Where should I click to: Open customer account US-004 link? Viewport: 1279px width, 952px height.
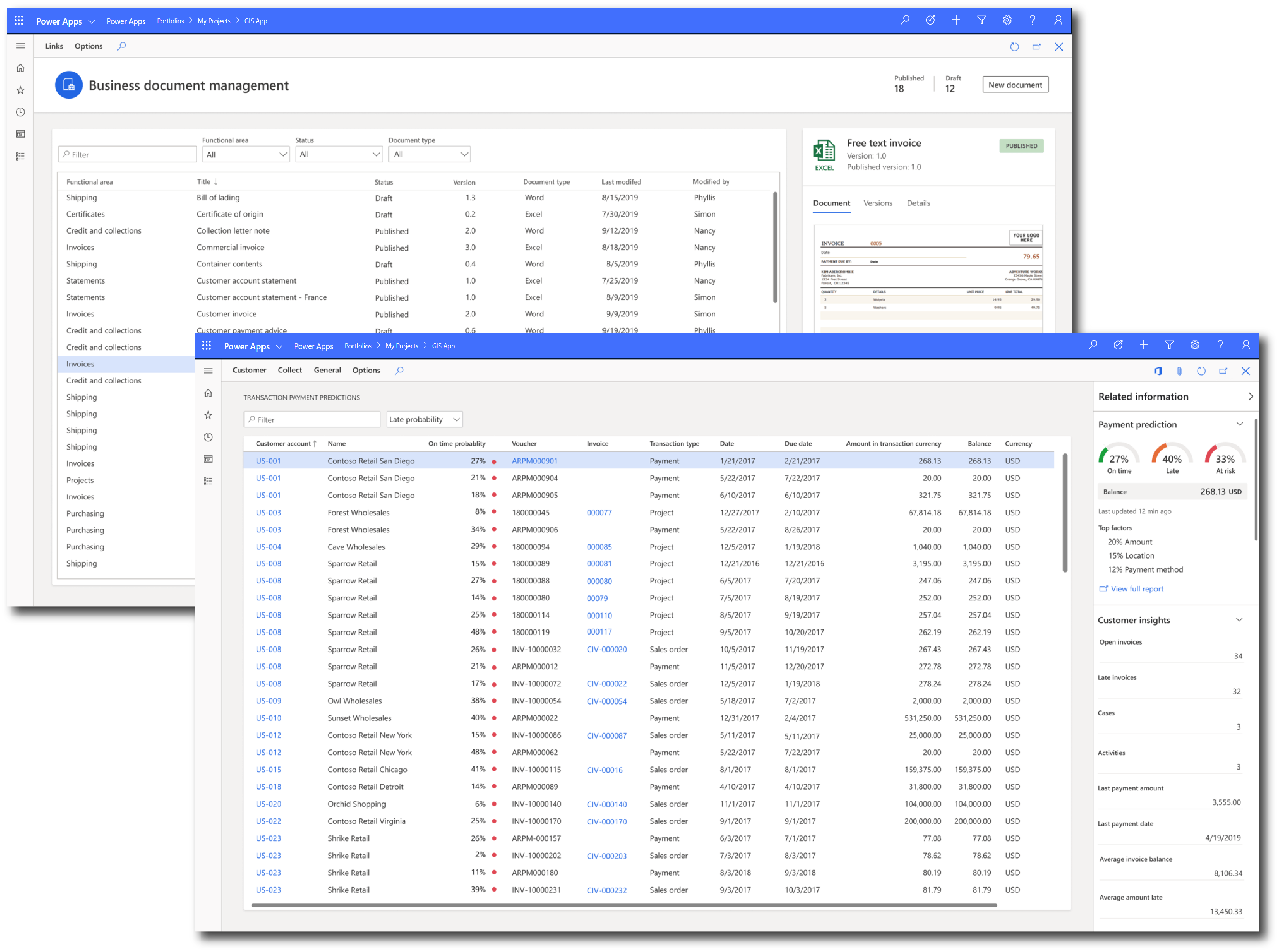coord(269,547)
